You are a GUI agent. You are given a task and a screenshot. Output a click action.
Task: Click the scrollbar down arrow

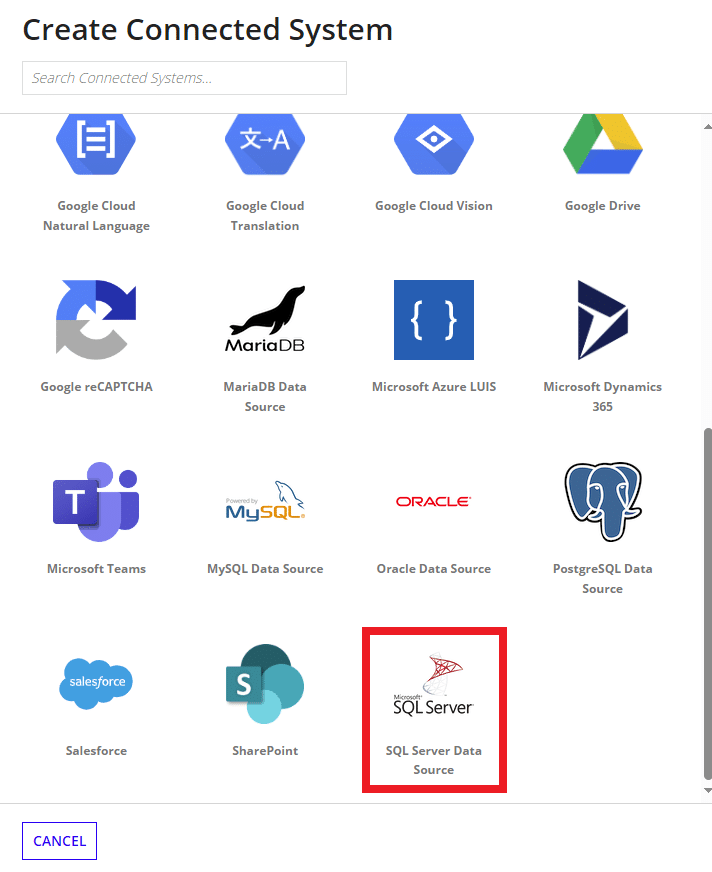tap(708, 790)
